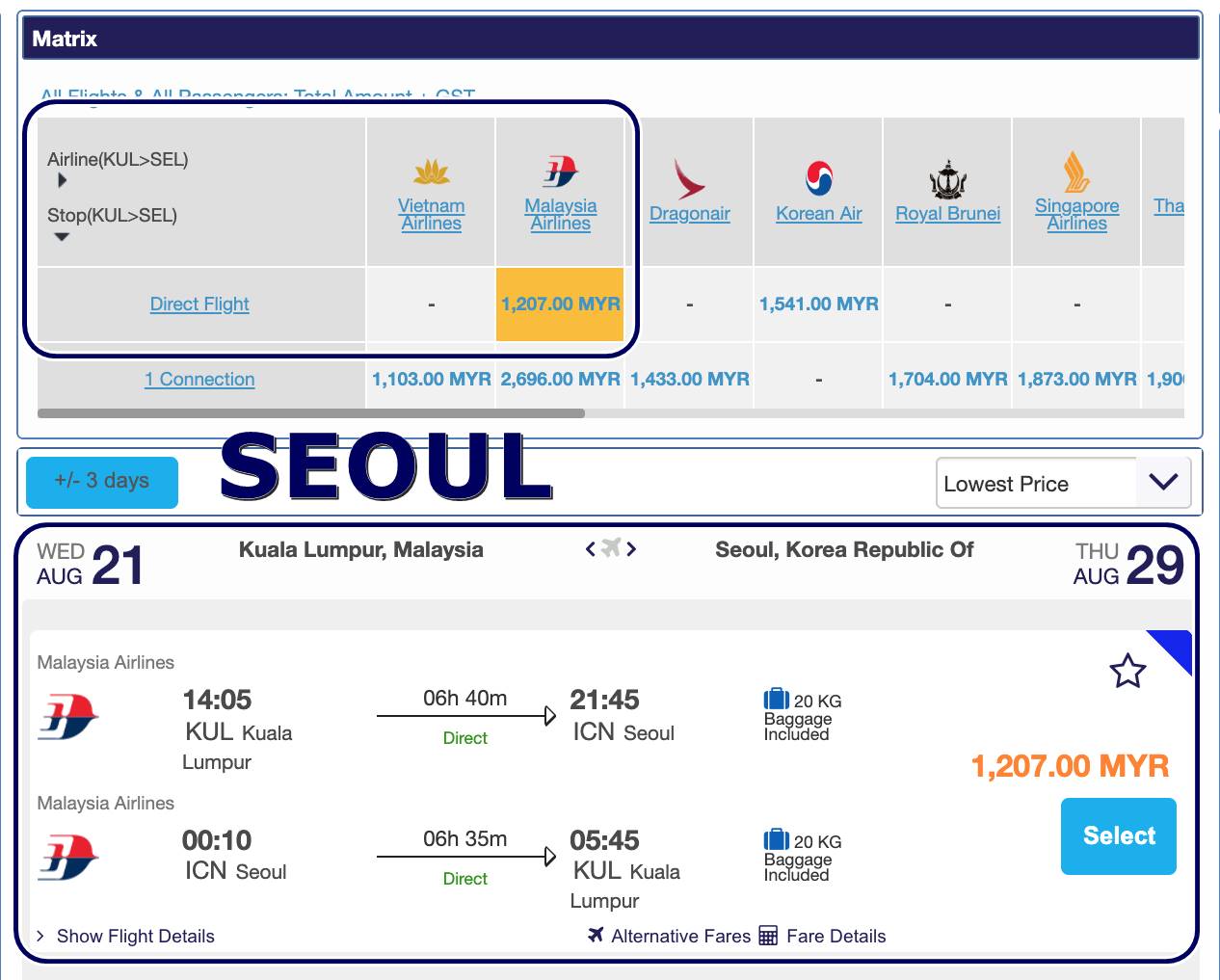The height and width of the screenshot is (980, 1220).
Task: Collapse the Stop(KUL>SEL) arrow
Action: pyautogui.click(x=62, y=237)
